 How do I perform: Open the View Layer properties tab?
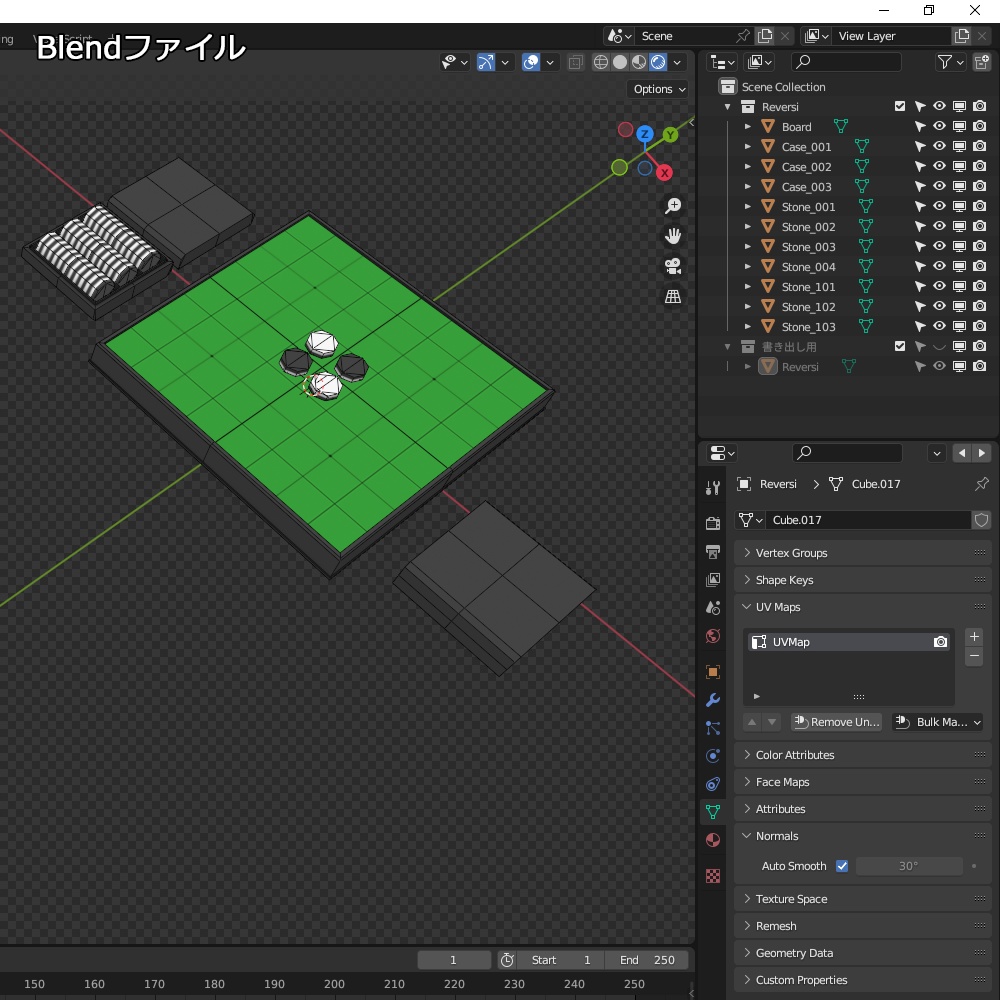(x=712, y=580)
